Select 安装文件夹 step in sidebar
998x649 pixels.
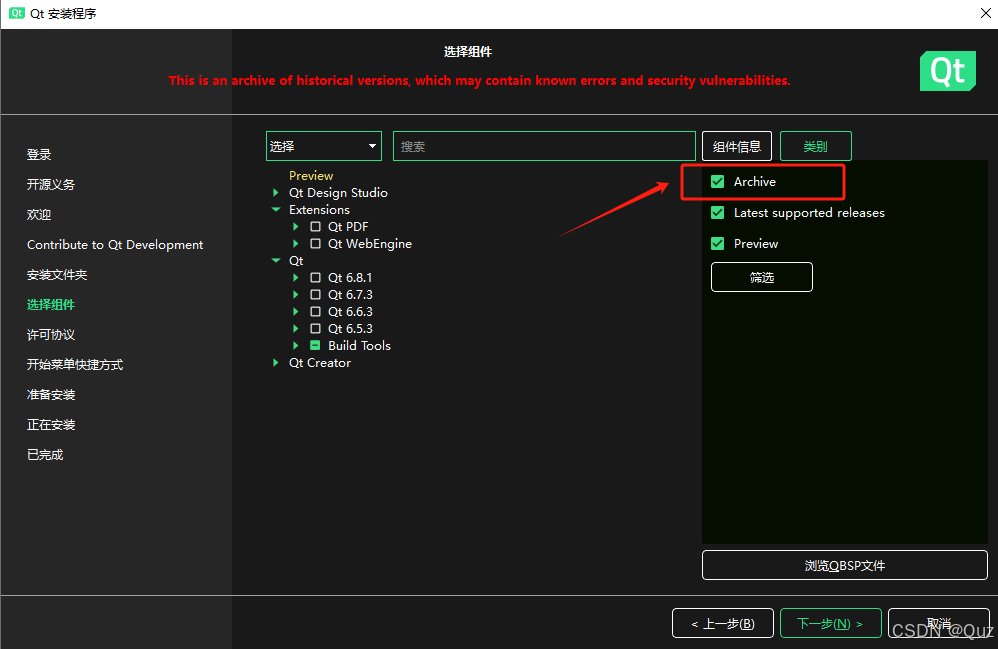pos(57,275)
